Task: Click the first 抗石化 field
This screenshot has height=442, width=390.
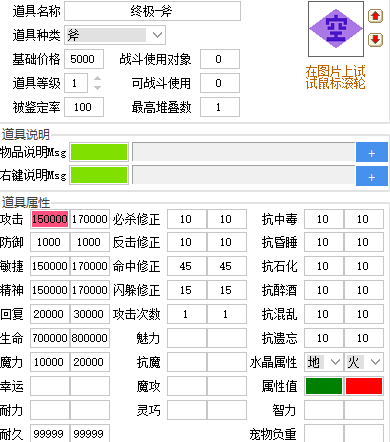Action: [x=324, y=266]
